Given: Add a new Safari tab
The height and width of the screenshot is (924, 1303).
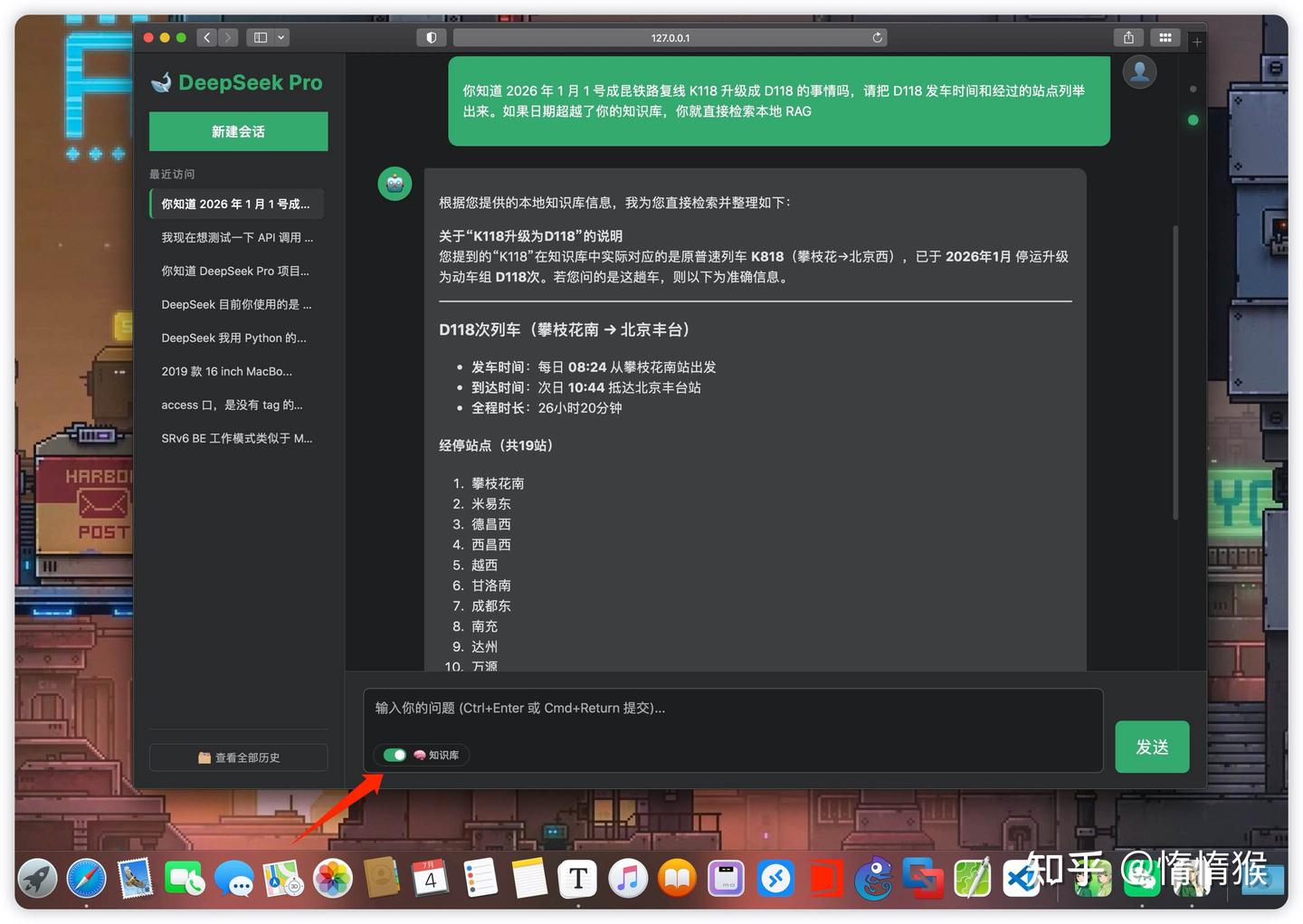Looking at the screenshot, I should [1196, 42].
